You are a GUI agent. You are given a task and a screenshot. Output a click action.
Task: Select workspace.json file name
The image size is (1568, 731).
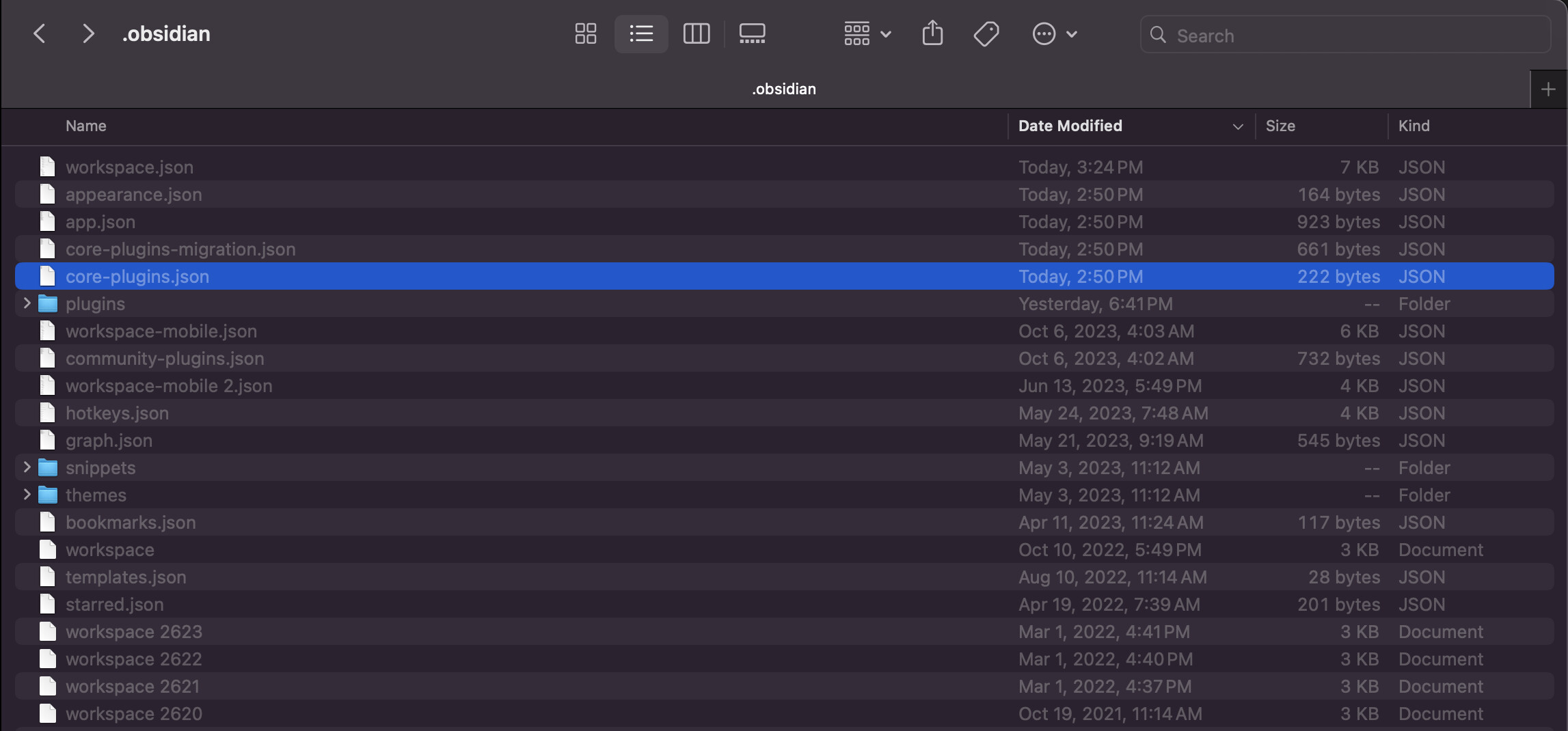point(129,167)
